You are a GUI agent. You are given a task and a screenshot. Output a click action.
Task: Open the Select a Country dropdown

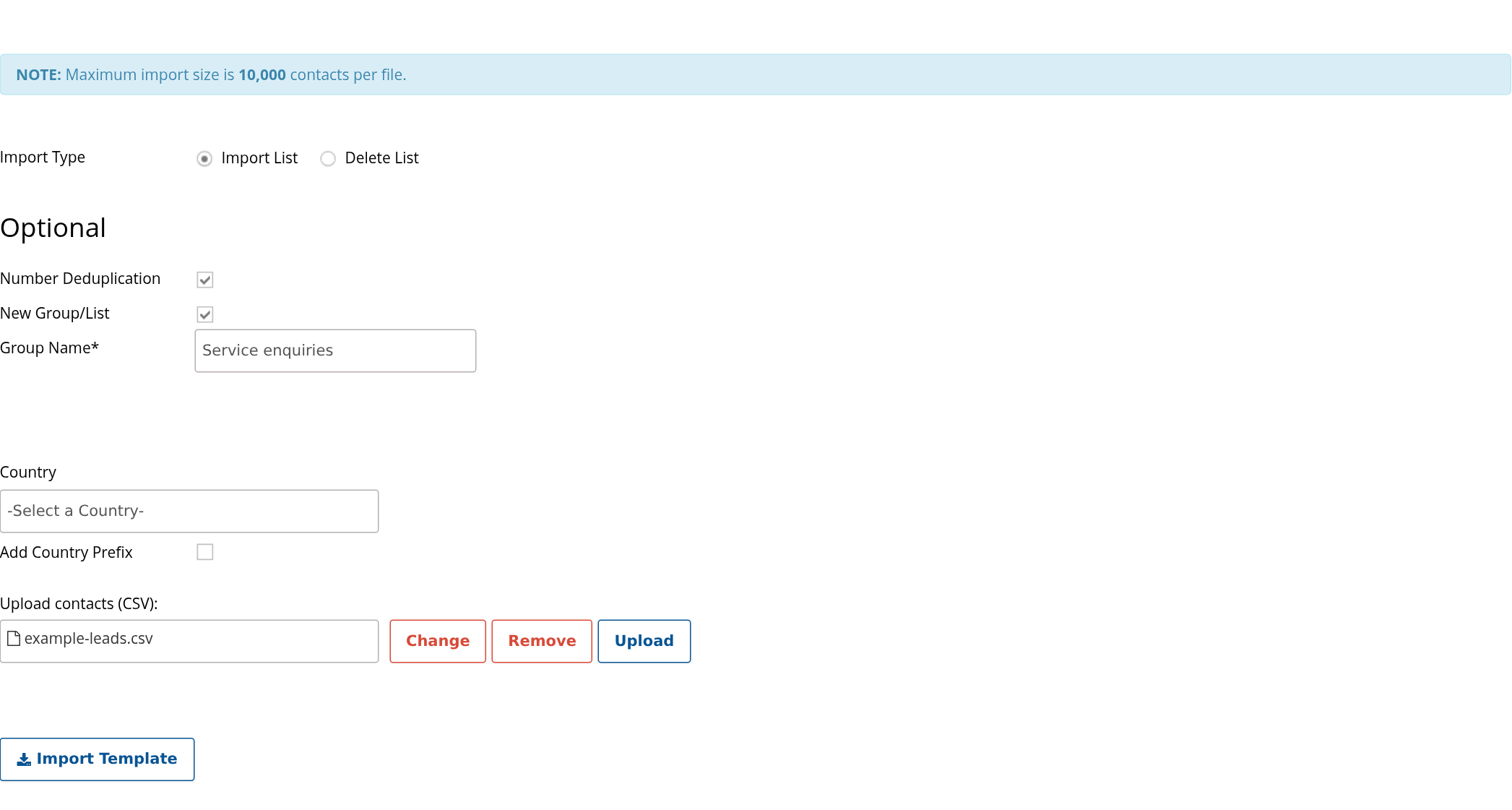189,512
